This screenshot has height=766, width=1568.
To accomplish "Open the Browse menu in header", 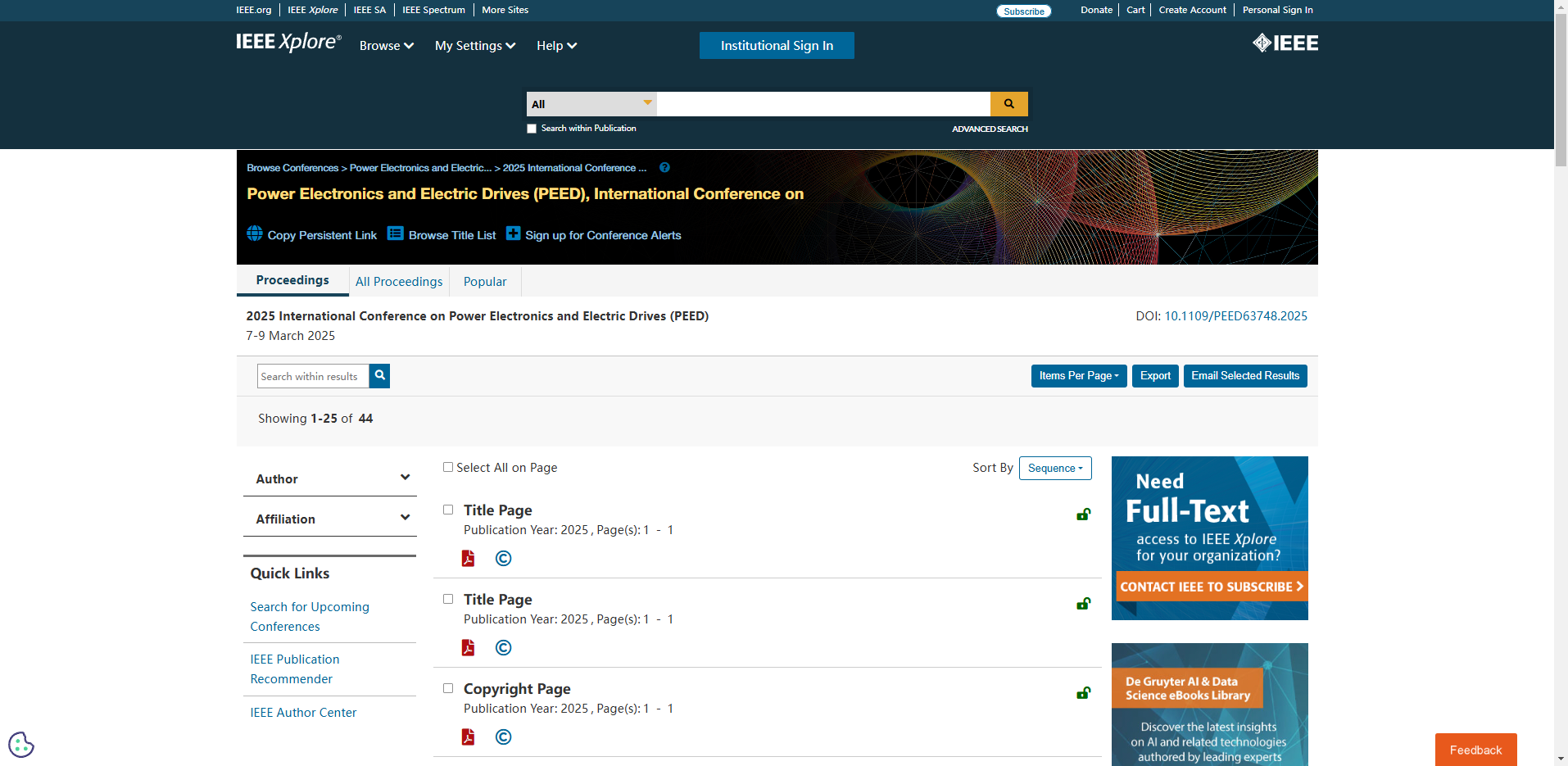I will (386, 46).
